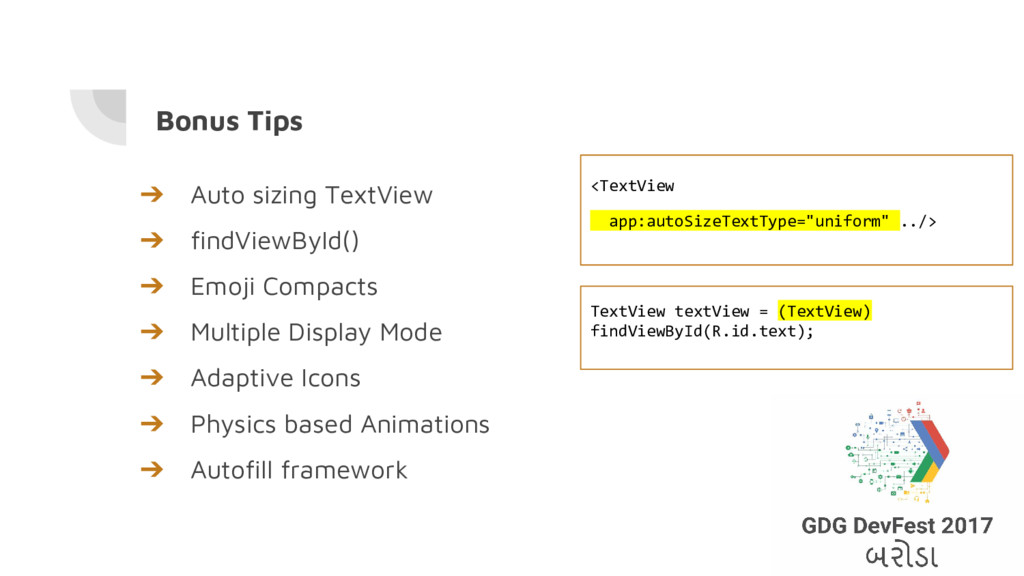The image size is (1024, 576).
Task: Click the arrow beside Physics based Animations
Action: pos(152,424)
